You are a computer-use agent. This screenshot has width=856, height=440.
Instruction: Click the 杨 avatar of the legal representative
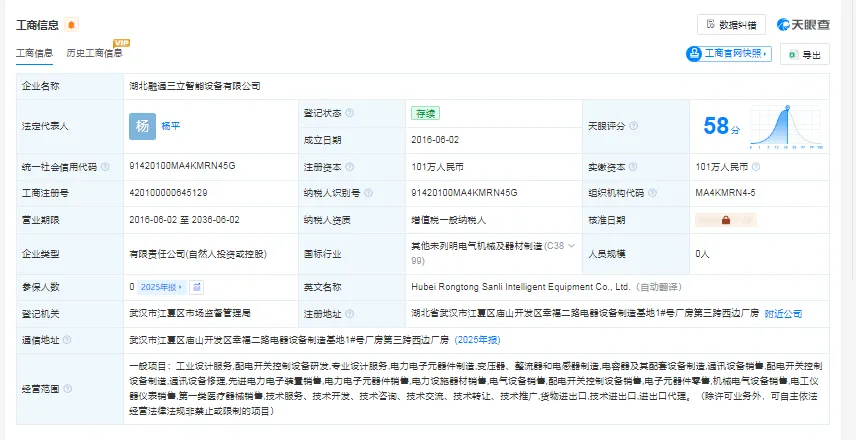[142, 126]
